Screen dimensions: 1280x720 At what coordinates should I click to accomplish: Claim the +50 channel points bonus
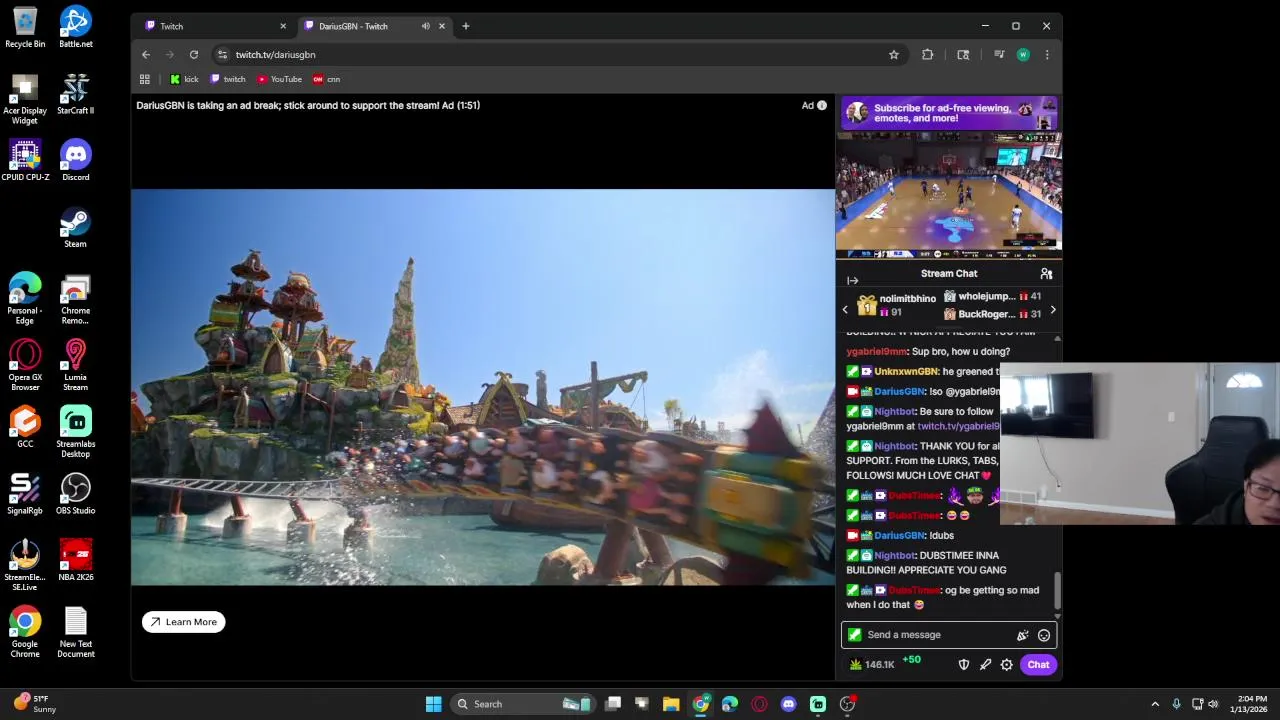911,660
